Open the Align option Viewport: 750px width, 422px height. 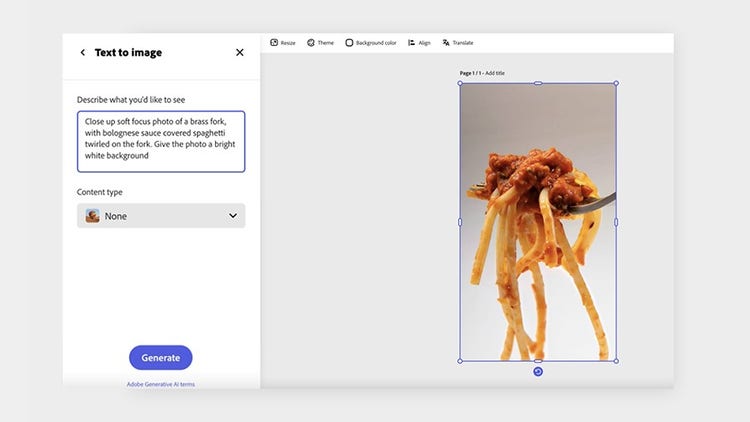coord(419,43)
